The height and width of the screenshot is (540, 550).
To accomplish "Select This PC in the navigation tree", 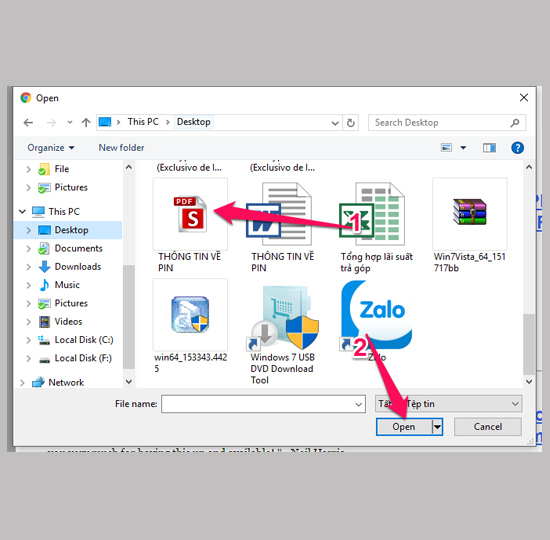I will 64,212.
